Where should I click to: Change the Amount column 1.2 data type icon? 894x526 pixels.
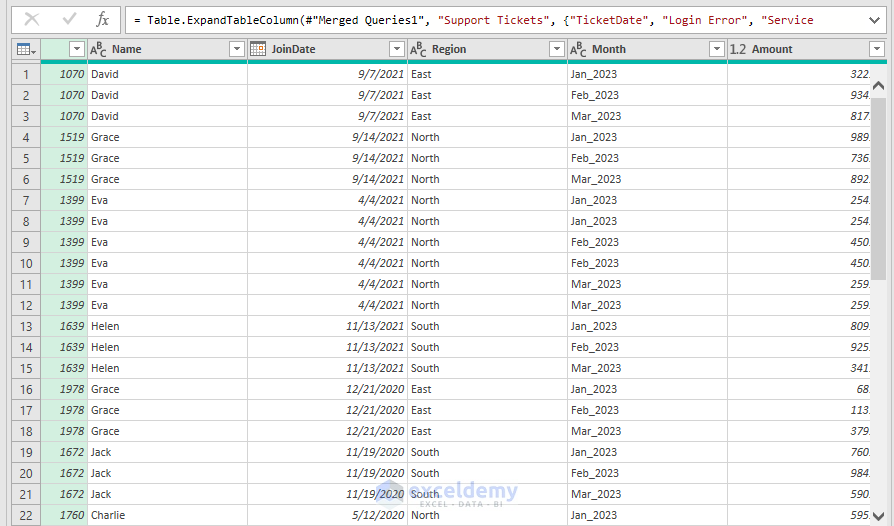738,50
